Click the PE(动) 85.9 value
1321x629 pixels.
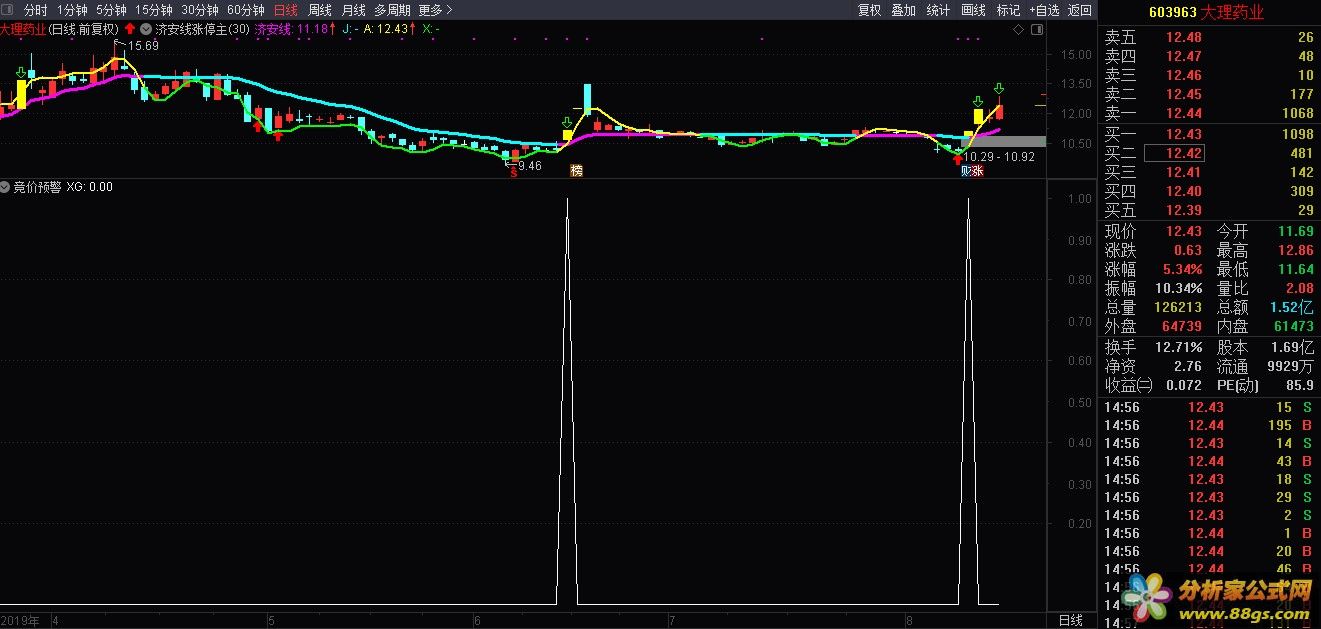tap(1299, 385)
